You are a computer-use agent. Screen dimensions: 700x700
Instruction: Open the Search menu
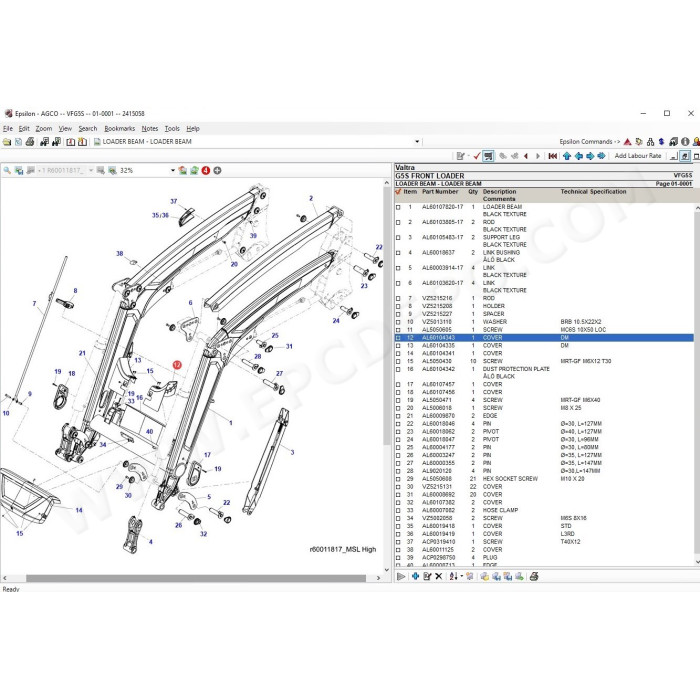coord(88,129)
